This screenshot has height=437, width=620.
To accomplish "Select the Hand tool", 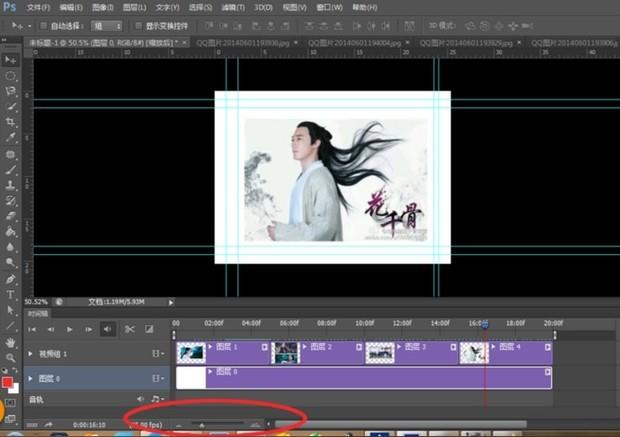I will (11, 342).
